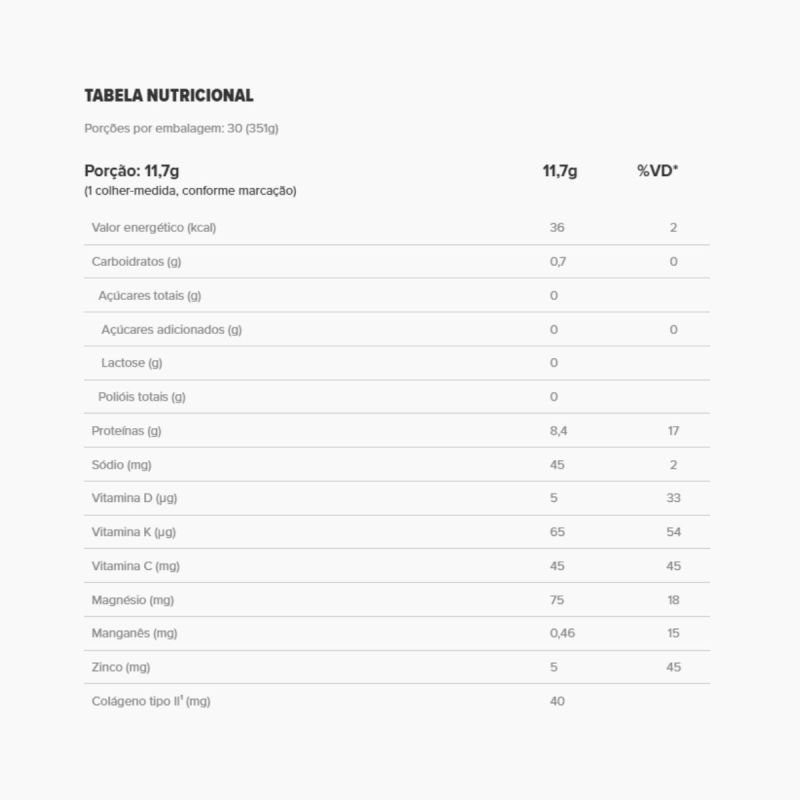Image resolution: width=800 pixels, height=800 pixels.
Task: Click the Magnésio (mg) row label
Action: (132, 600)
